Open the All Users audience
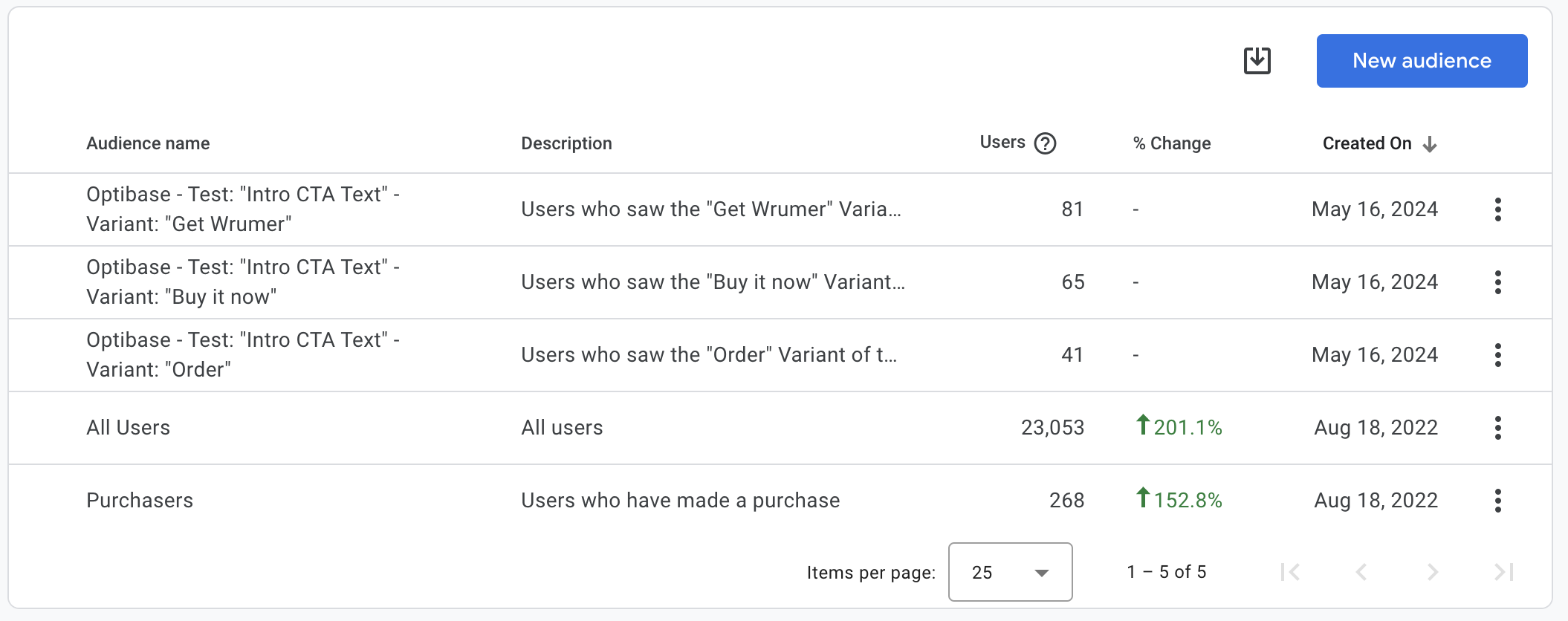The height and width of the screenshot is (621, 1568). coord(128,428)
